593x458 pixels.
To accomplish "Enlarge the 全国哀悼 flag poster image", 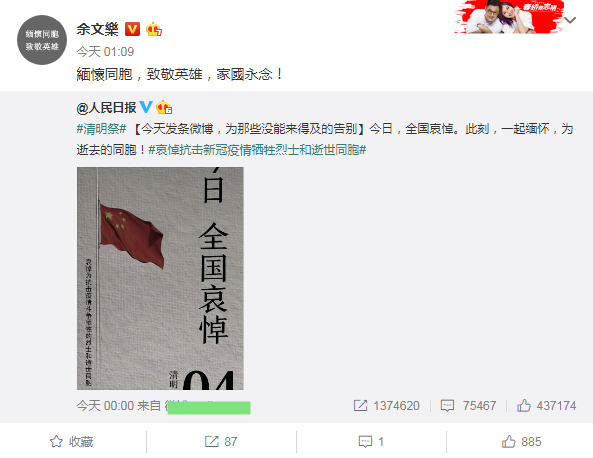I will pos(160,278).
